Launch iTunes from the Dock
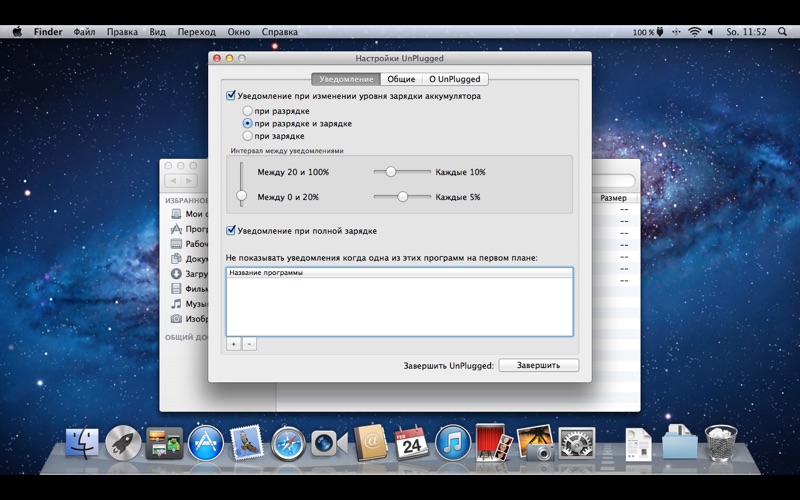The width and height of the screenshot is (800, 500). pyautogui.click(x=453, y=443)
